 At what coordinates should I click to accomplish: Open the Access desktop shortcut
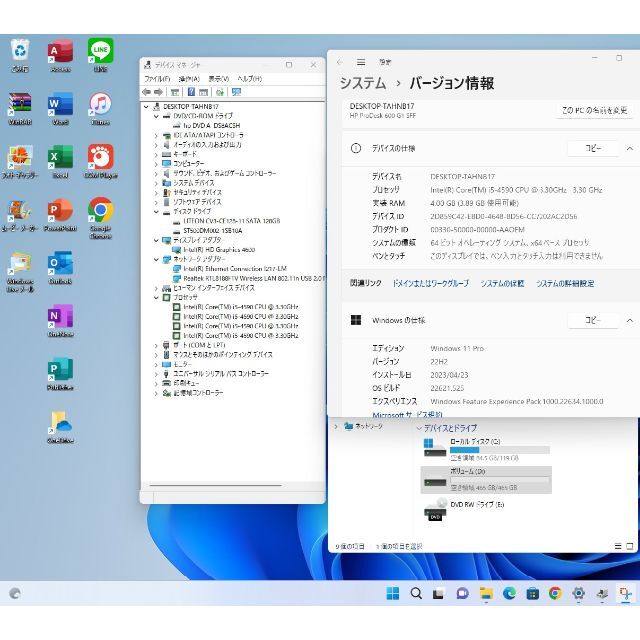click(x=60, y=55)
